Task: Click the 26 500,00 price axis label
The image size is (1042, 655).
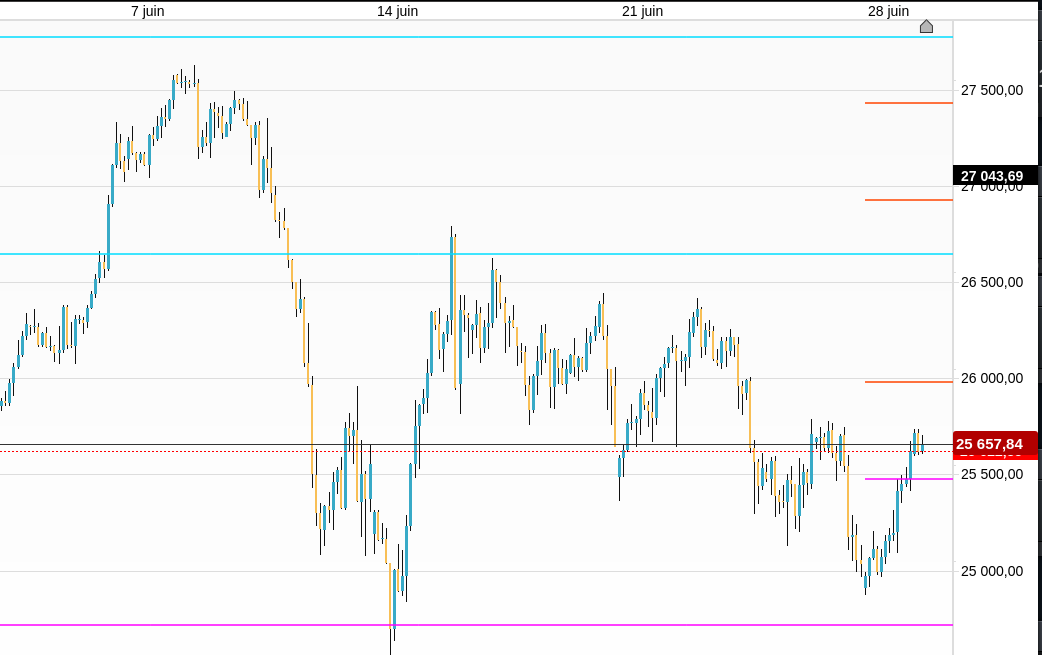Action: [x=992, y=282]
